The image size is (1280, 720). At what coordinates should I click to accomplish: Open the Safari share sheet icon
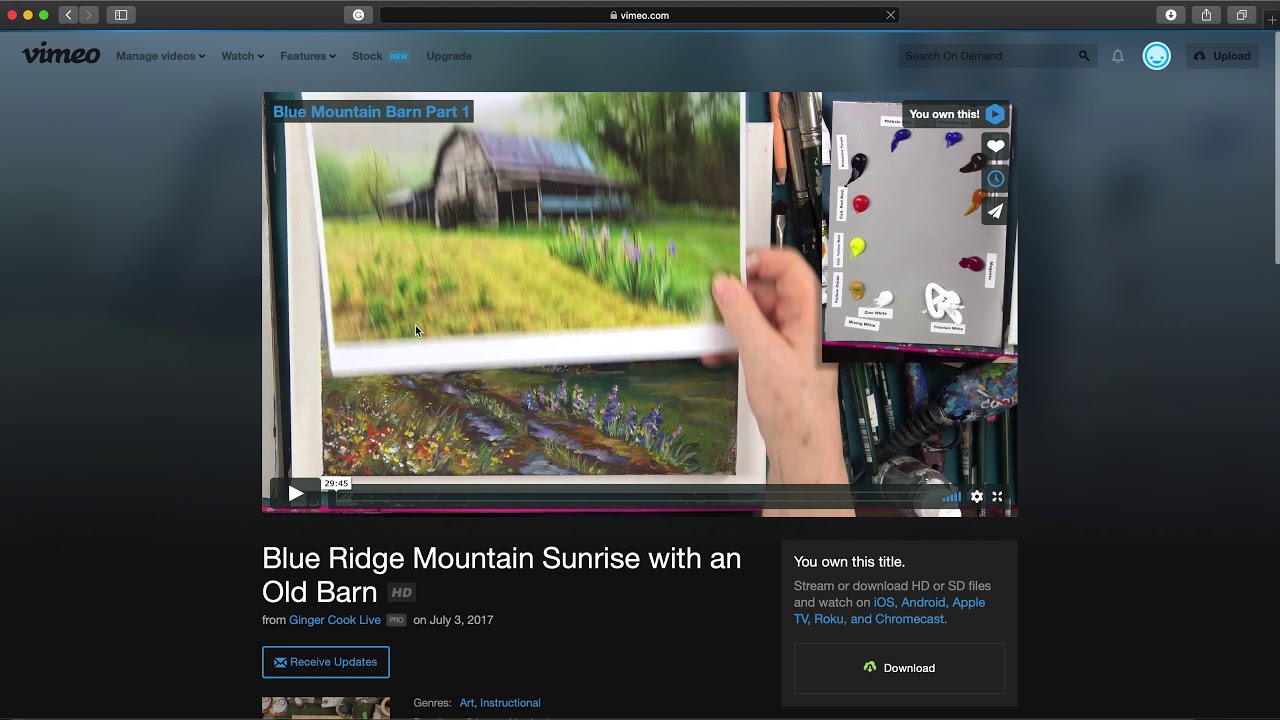coord(1206,15)
